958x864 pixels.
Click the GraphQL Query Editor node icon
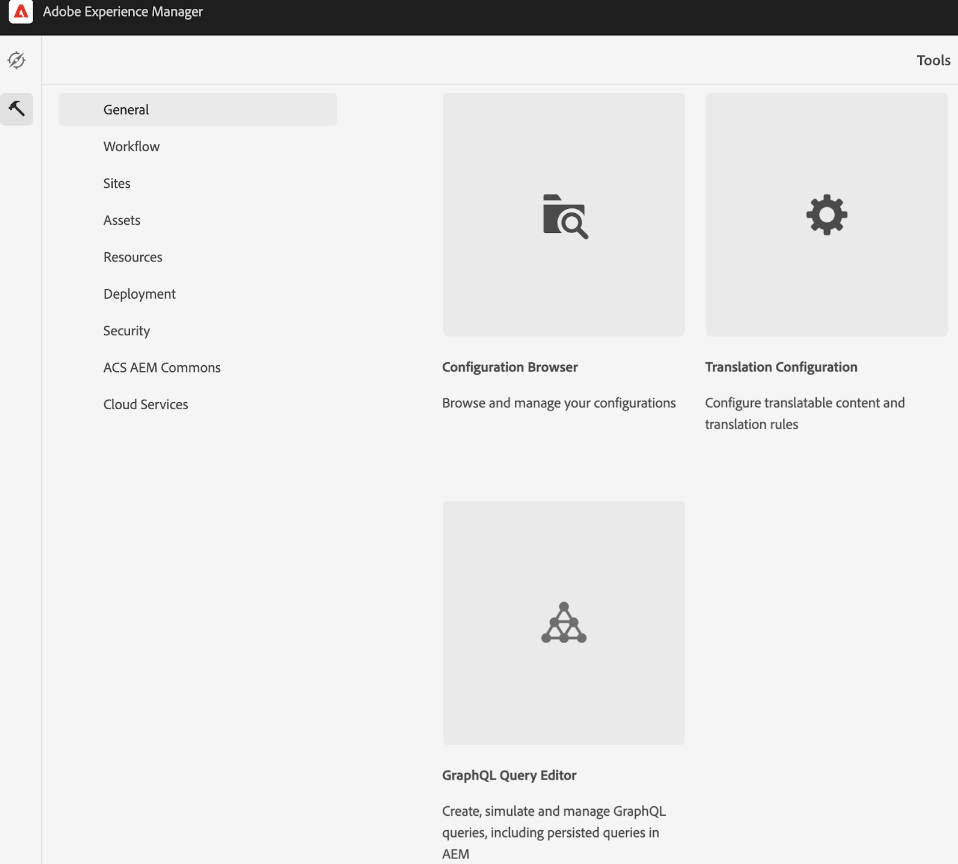[x=563, y=622]
